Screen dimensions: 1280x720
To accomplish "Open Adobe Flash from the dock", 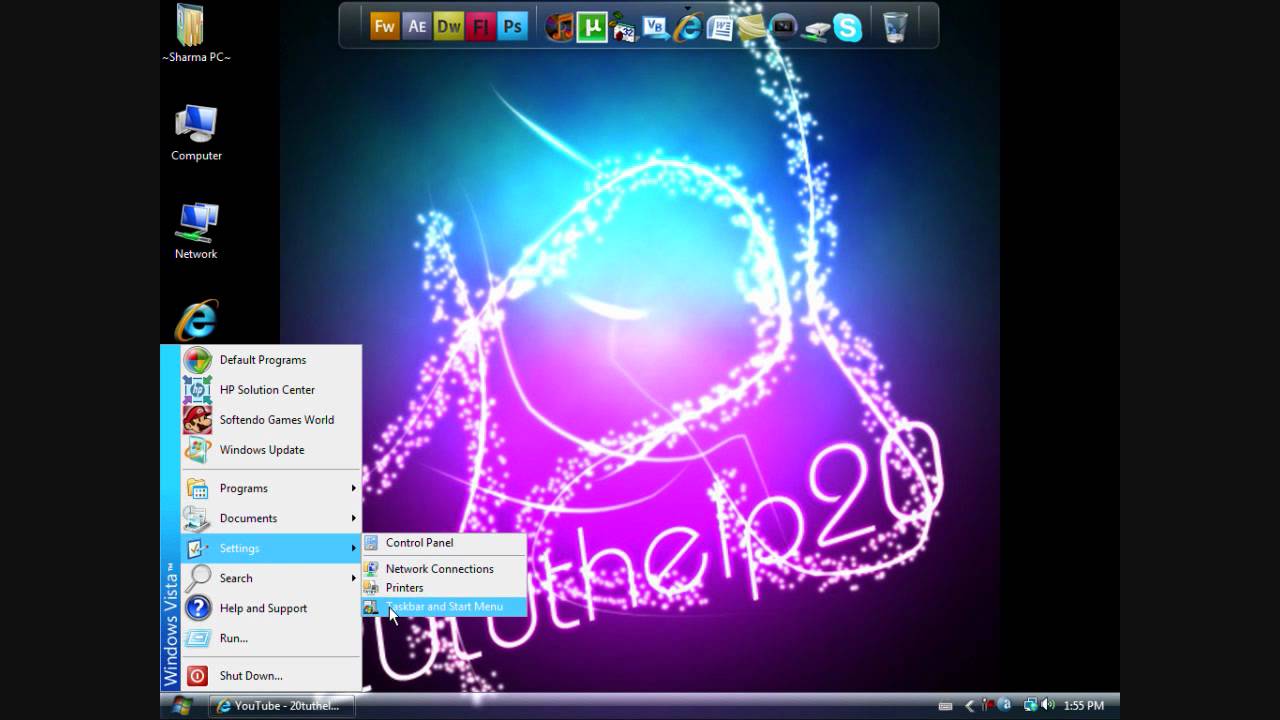I will click(481, 27).
